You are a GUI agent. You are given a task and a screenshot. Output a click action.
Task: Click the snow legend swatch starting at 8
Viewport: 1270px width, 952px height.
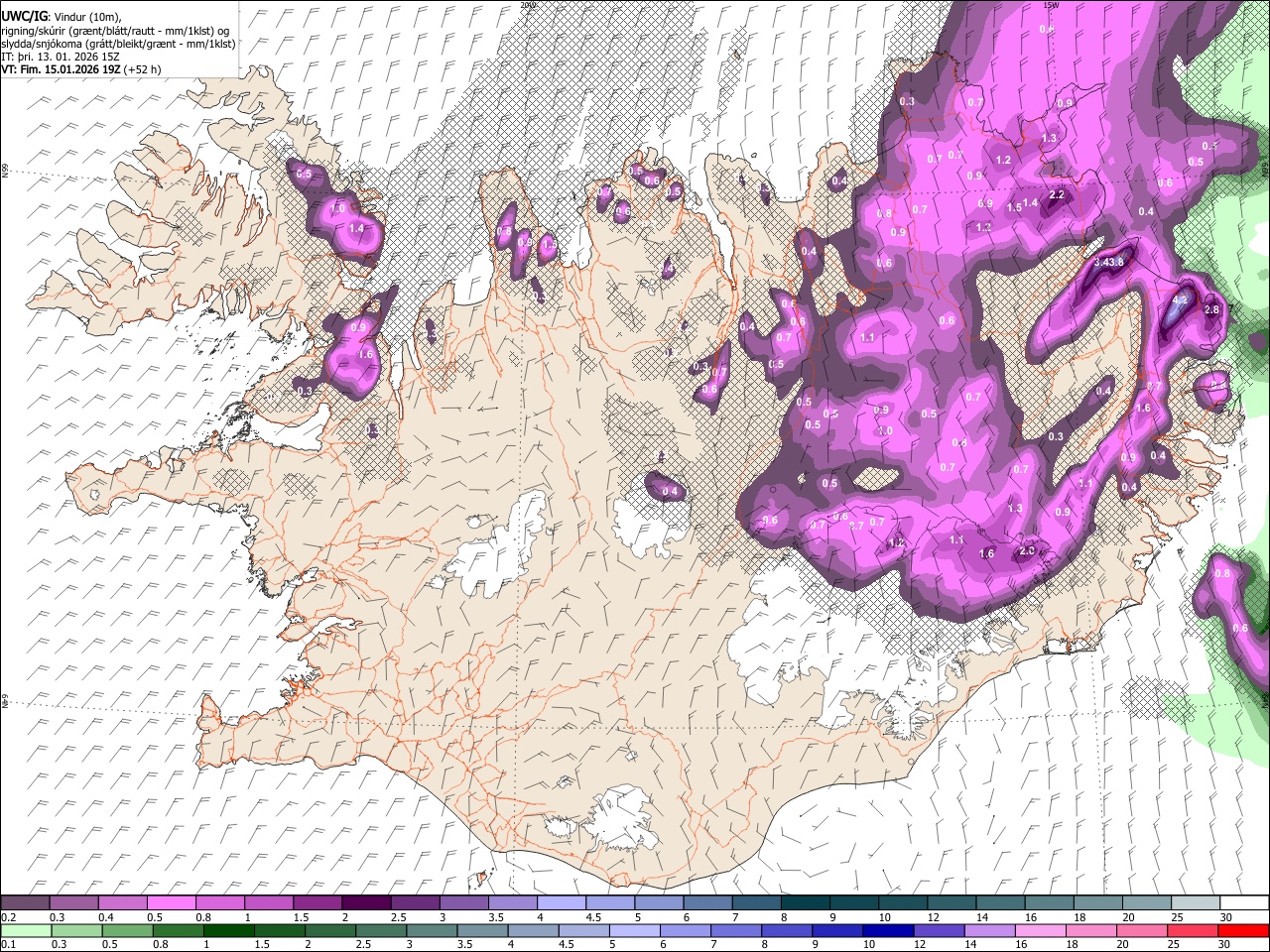(806, 902)
